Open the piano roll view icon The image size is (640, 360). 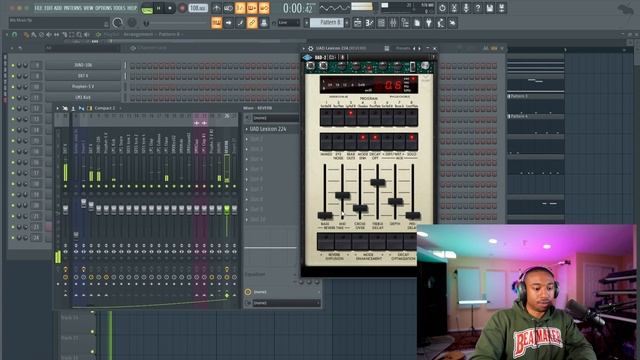pos(369,23)
